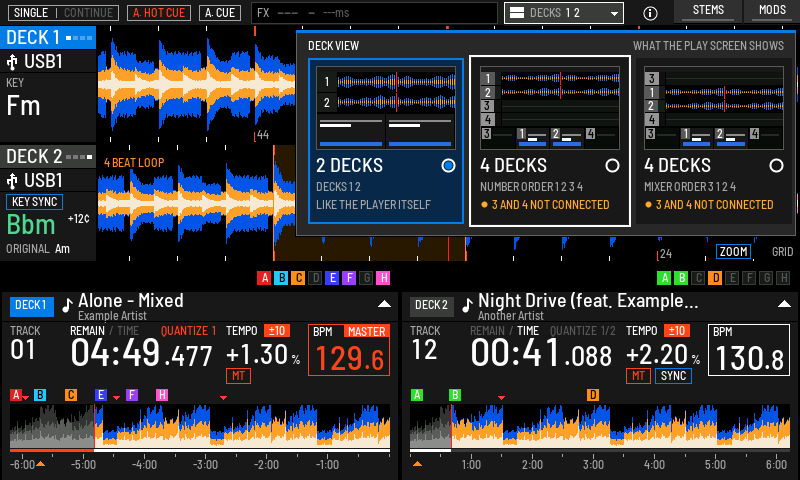800x480 pixels.
Task: Click the info icon in top bar
Action: pos(650,13)
